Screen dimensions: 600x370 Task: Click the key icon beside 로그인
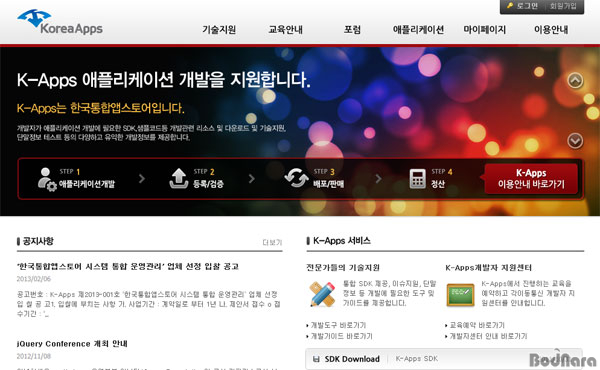(x=510, y=6)
